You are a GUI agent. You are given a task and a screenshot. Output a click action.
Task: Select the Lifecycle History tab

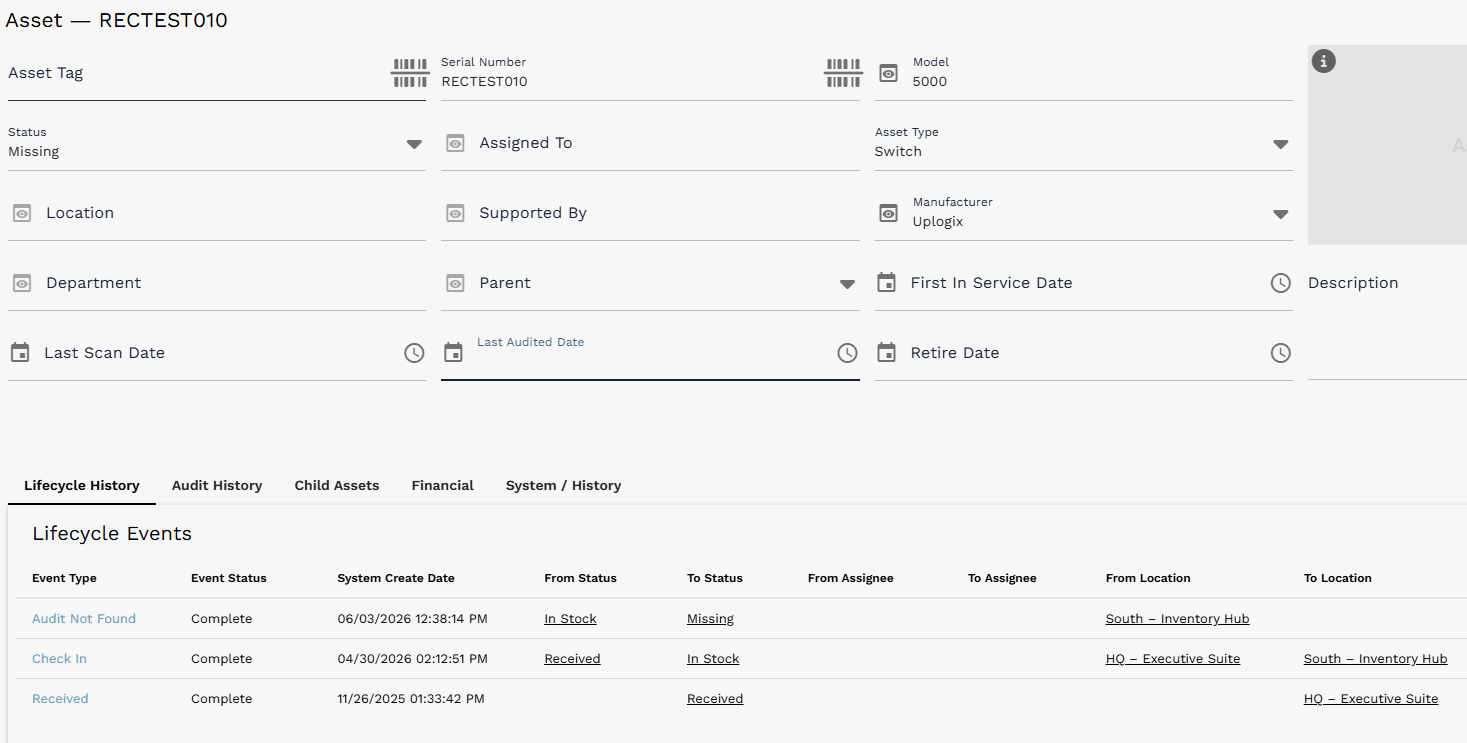82,485
